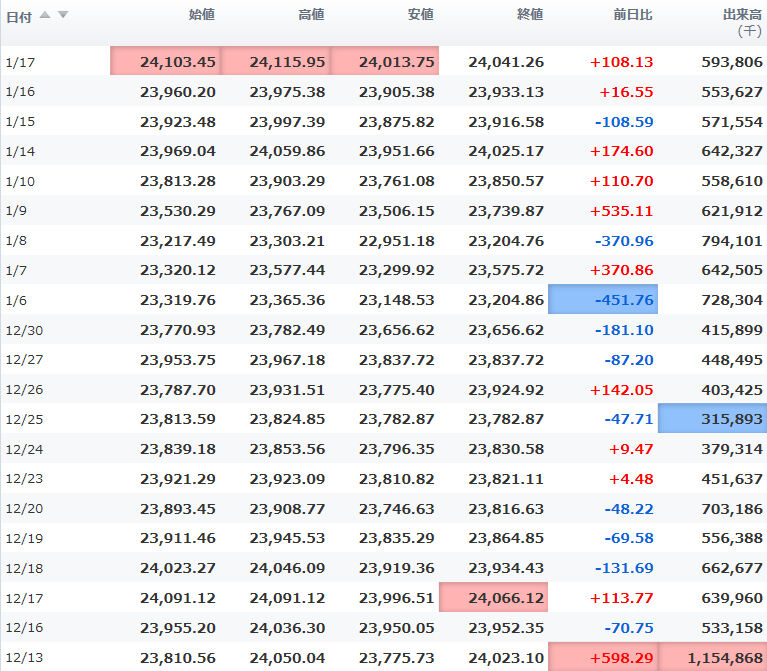Click highlighted high value 24,115.95
This screenshot has width=767, height=671.
(x=287, y=62)
